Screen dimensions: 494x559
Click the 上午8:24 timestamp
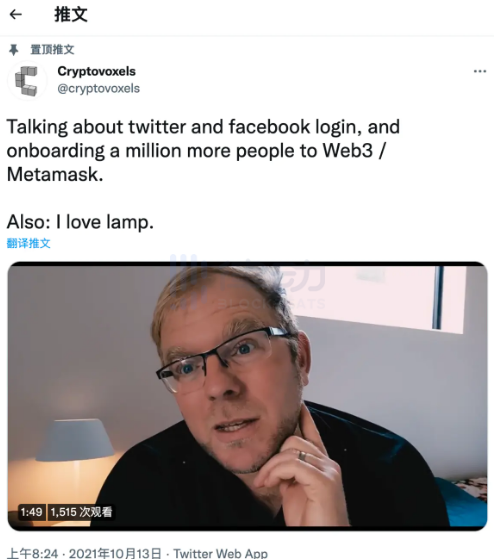[x=32, y=554]
